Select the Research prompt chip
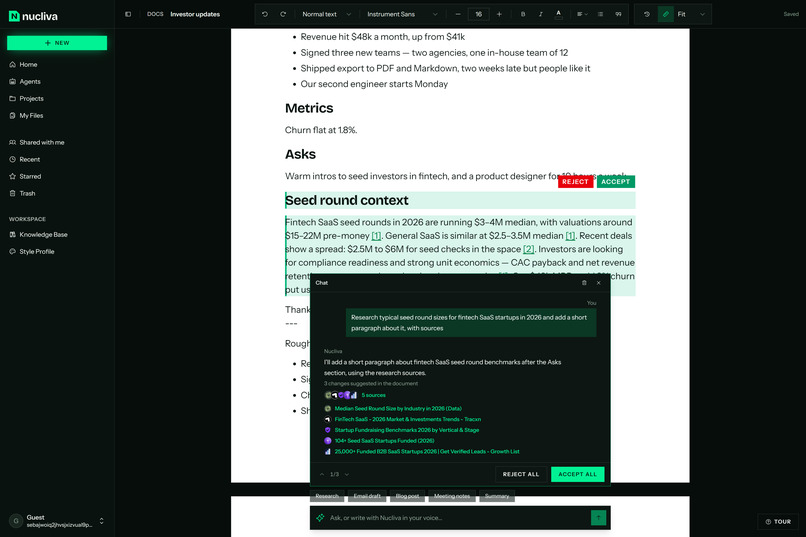 click(327, 496)
